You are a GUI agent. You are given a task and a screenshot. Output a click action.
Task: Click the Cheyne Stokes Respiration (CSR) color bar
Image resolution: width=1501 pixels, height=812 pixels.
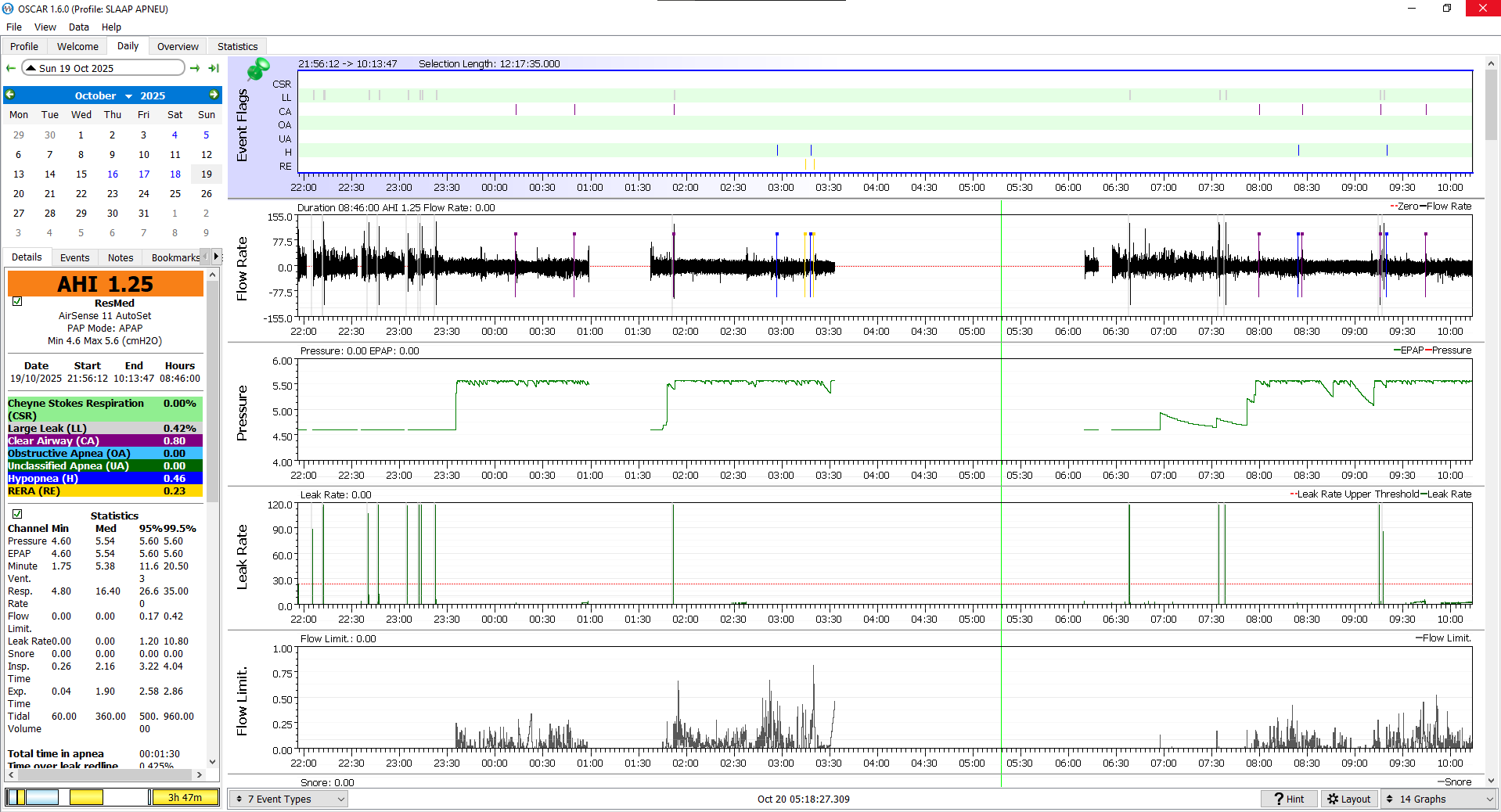click(x=105, y=409)
